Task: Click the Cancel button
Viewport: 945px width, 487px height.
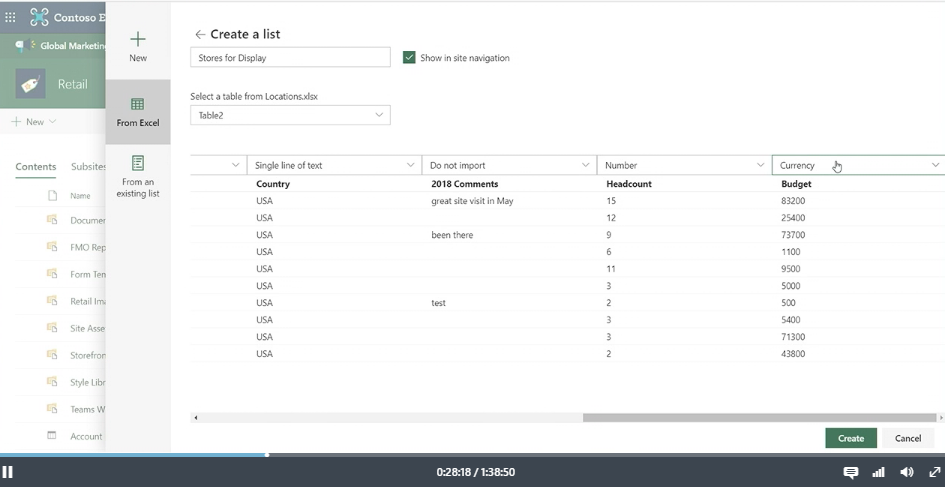Action: click(908, 438)
